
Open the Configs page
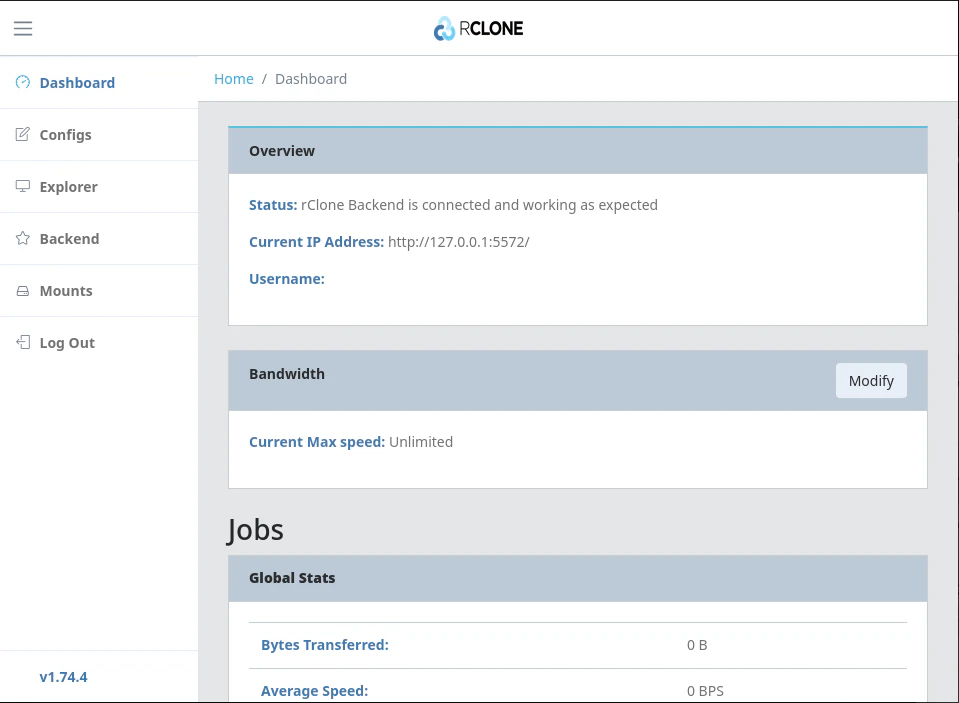[99, 135]
